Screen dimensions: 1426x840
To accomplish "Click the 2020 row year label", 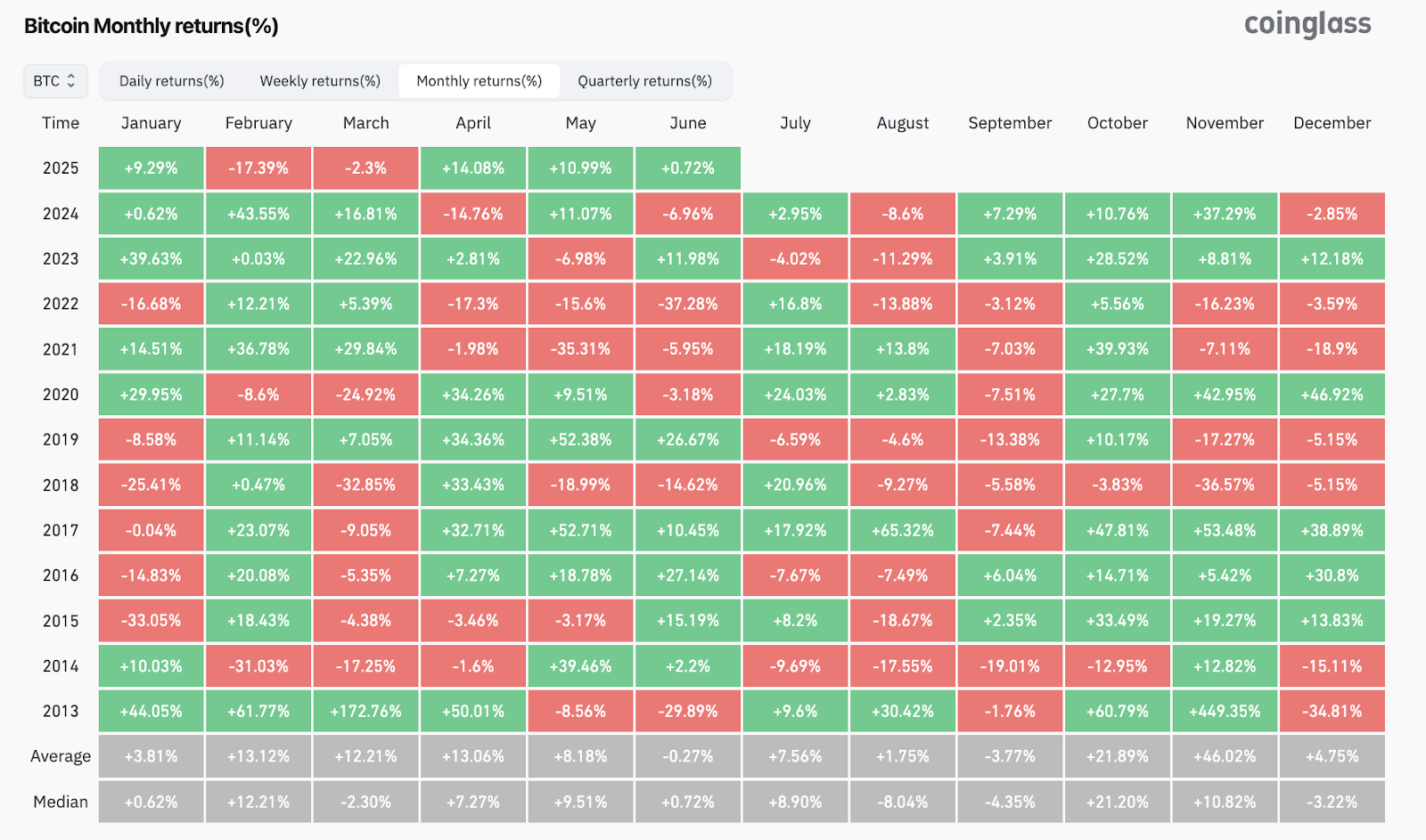I will click(x=61, y=395).
